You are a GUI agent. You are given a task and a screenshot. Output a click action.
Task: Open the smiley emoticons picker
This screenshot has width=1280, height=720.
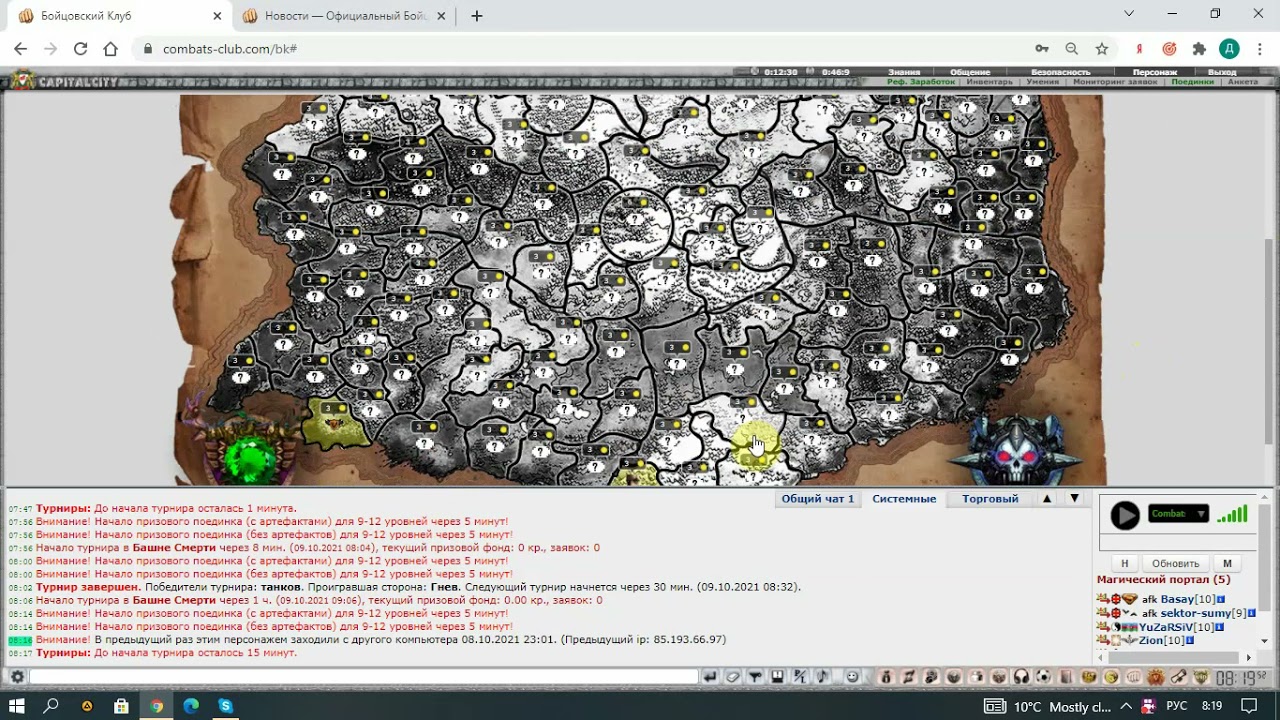click(x=853, y=677)
